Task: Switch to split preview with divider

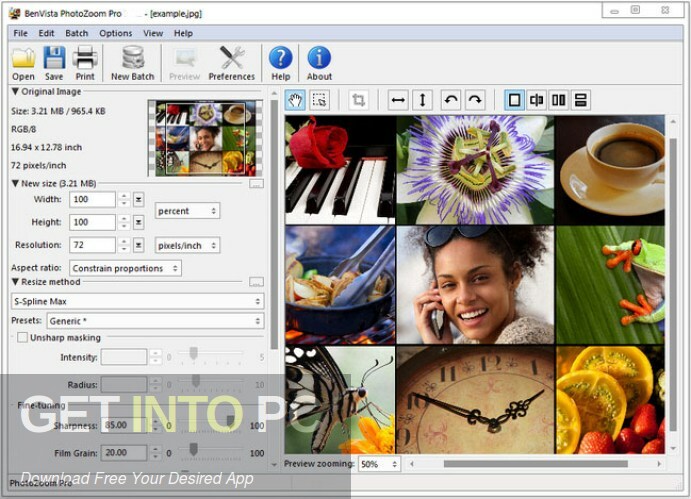Action: (536, 100)
